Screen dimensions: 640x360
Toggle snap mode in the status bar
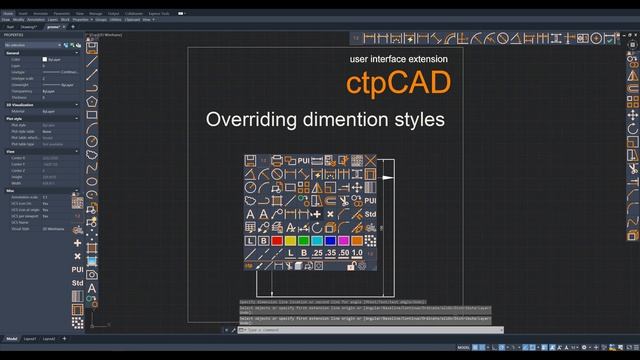482,347
